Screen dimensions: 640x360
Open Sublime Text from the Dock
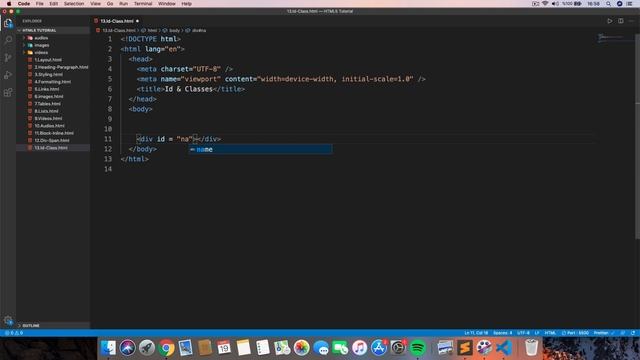point(464,348)
